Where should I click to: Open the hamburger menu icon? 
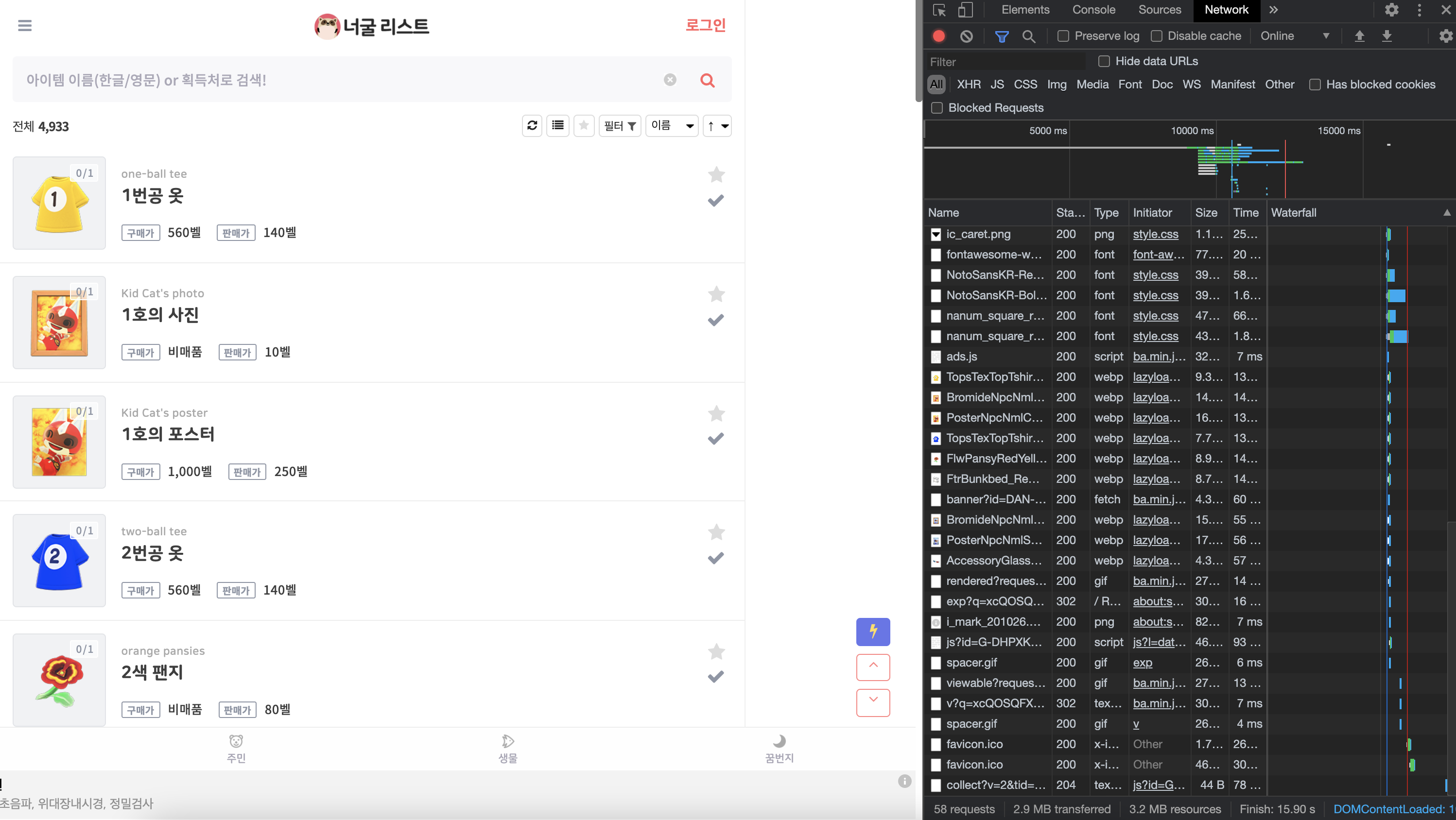click(x=25, y=25)
